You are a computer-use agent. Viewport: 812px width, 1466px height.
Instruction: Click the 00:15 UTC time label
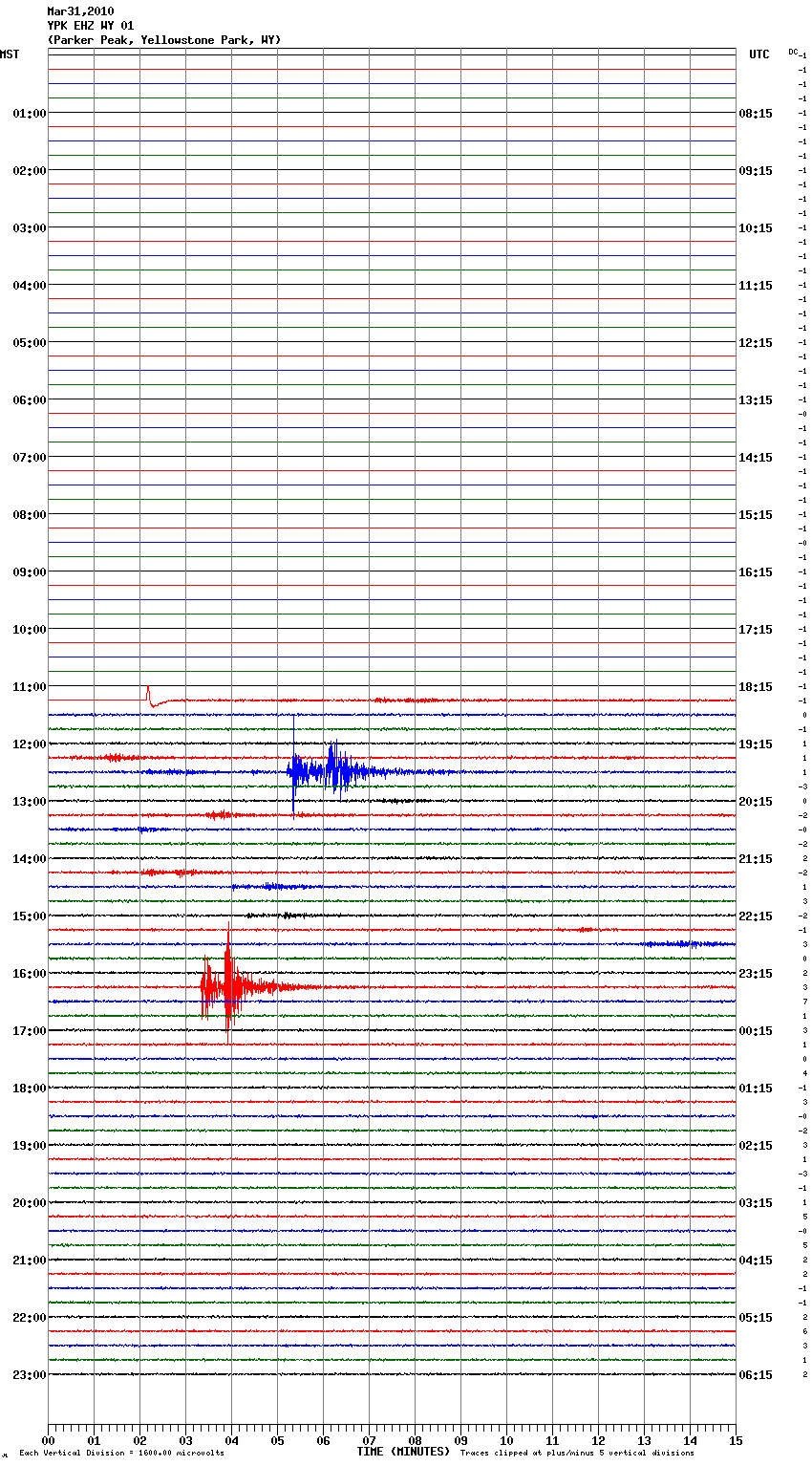pyautogui.click(x=756, y=1031)
